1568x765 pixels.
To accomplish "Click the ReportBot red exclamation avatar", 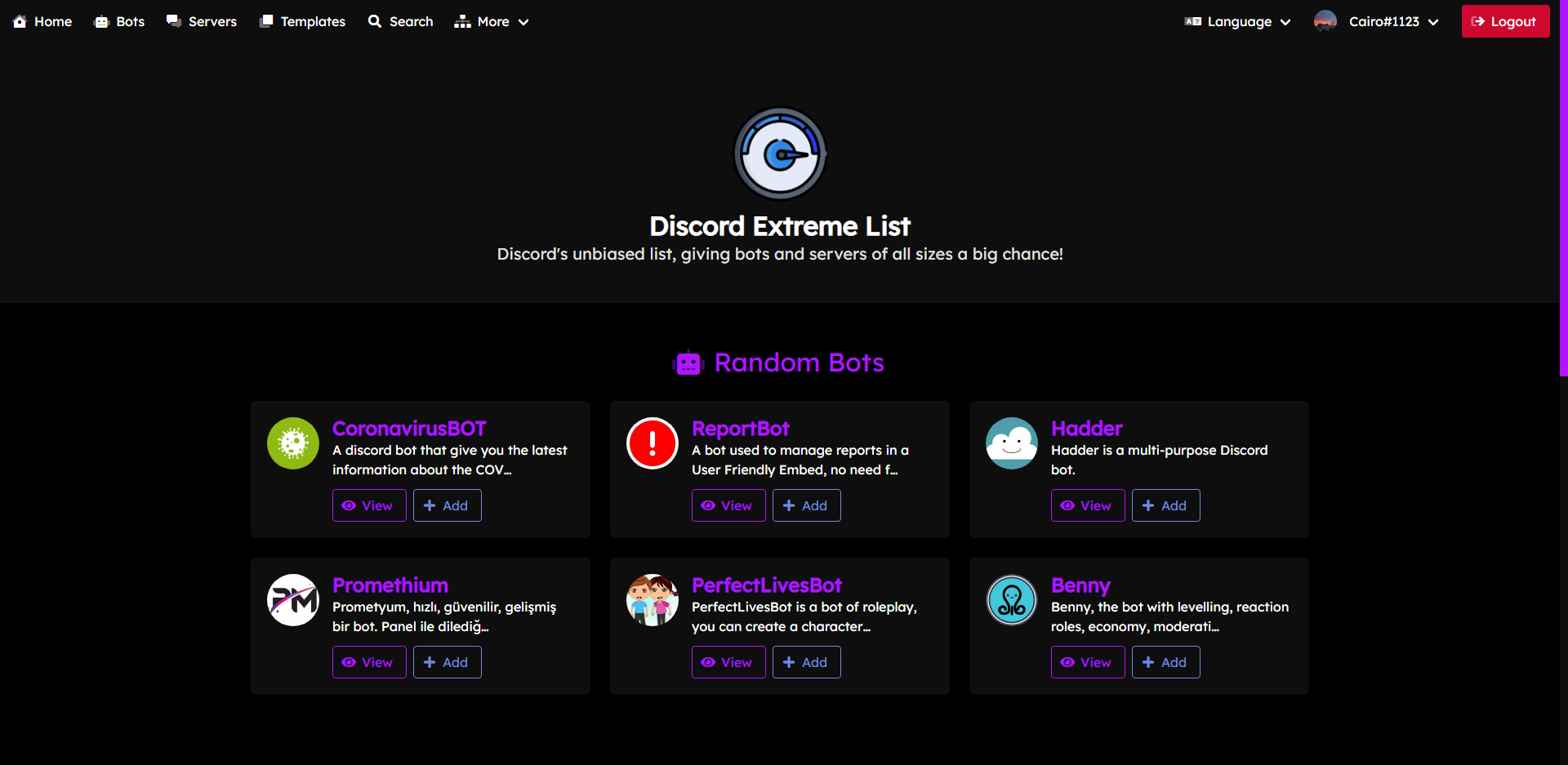I will (x=652, y=443).
